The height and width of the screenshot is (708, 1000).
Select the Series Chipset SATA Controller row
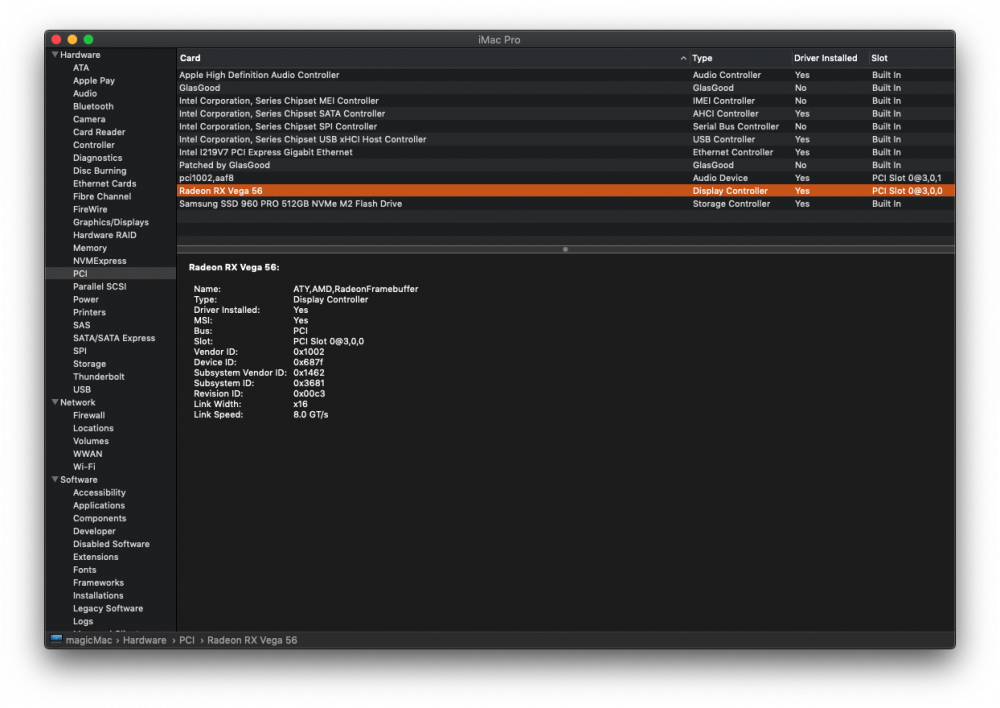tap(566, 114)
